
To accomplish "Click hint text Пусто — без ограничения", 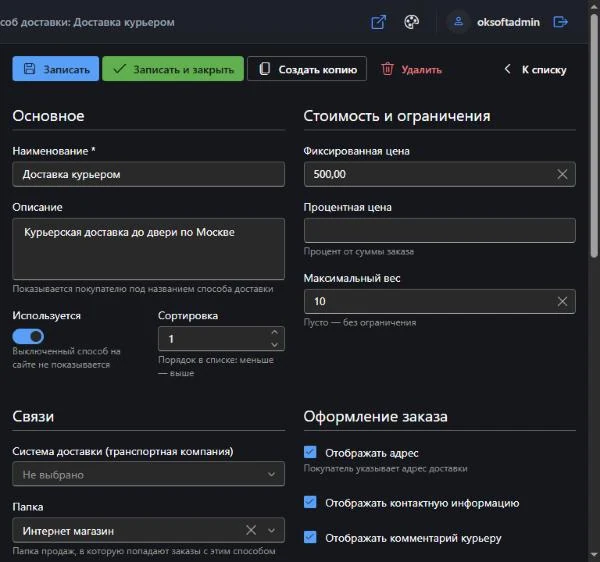I will point(360,323).
